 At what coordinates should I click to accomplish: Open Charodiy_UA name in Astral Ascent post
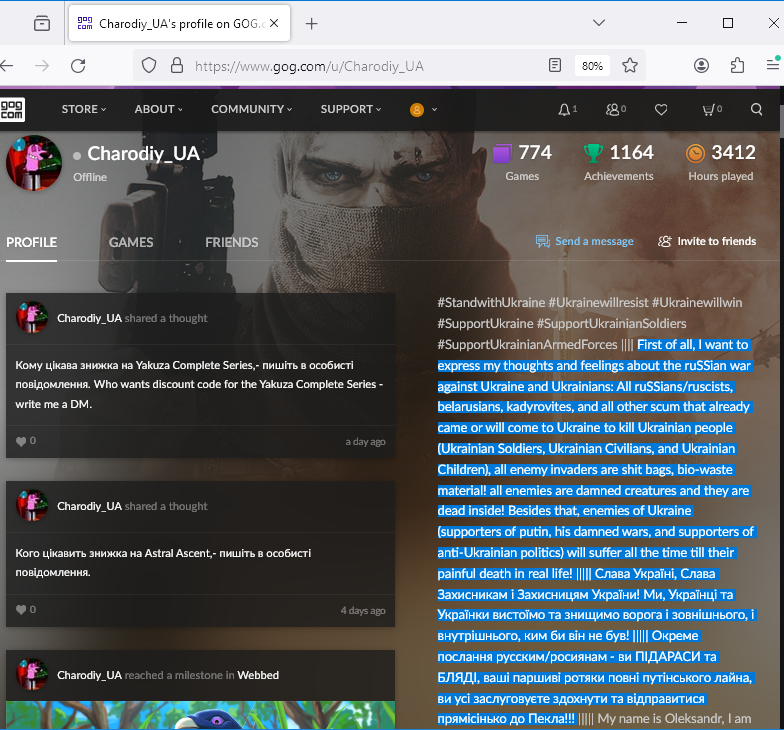tap(89, 506)
